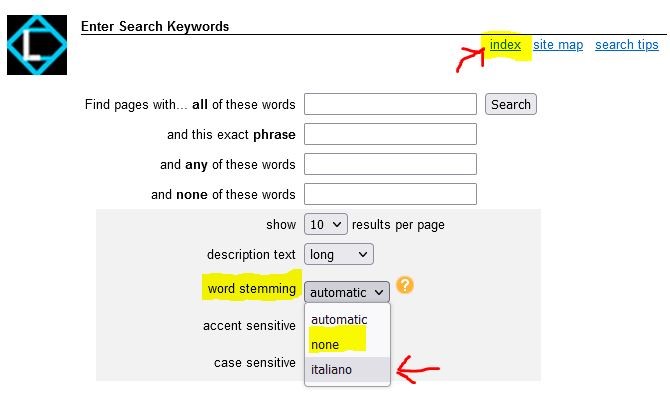Collapse the word stemming dropdown
Viewport: 670px width, 403px height.
(347, 292)
